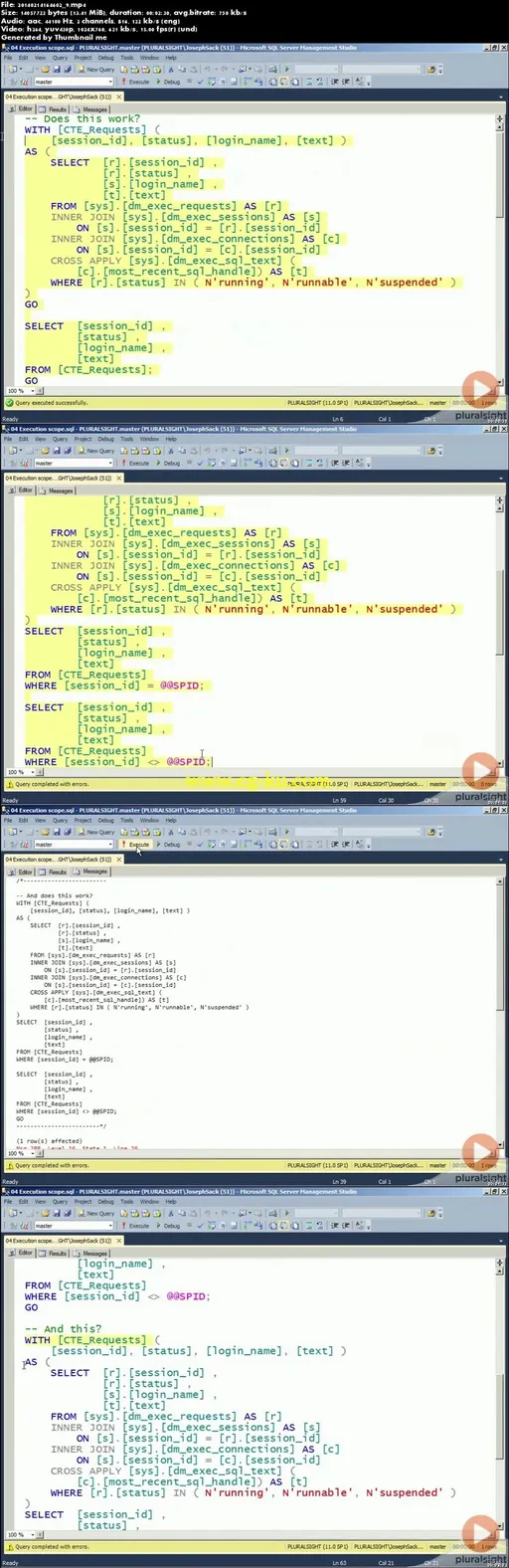509x1568 pixels.
Task: Open the Tools menu in the first frame
Action: coord(126,58)
